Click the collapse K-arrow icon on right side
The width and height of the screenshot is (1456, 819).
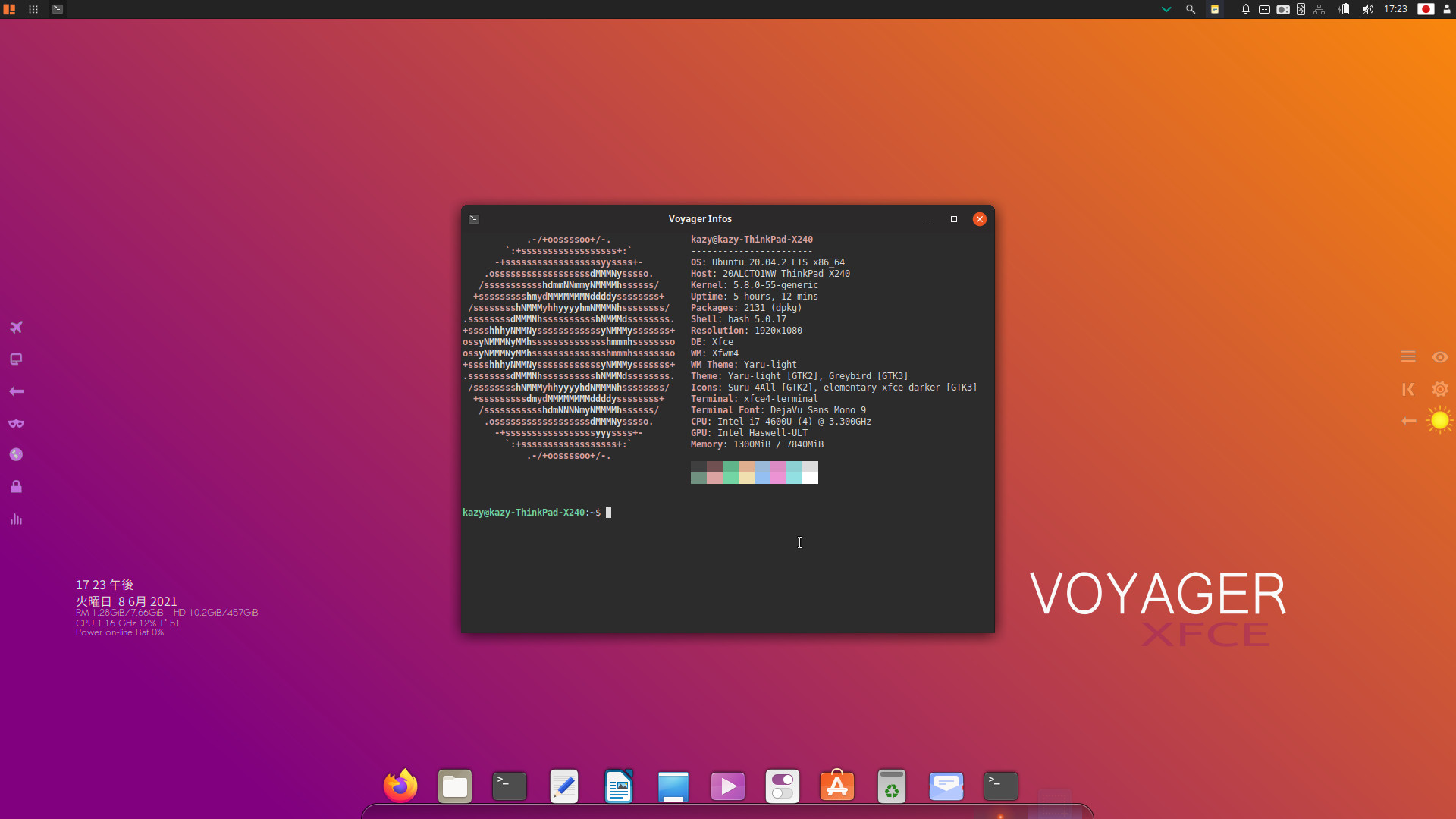click(x=1408, y=389)
